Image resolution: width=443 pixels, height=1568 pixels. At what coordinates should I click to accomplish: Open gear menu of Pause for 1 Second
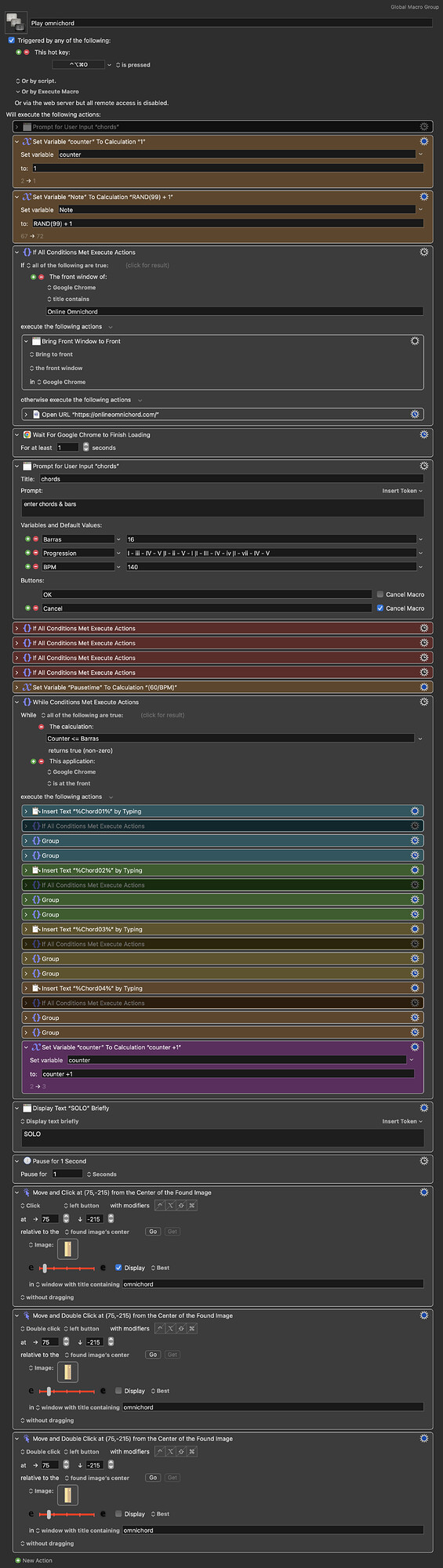pos(424,1160)
